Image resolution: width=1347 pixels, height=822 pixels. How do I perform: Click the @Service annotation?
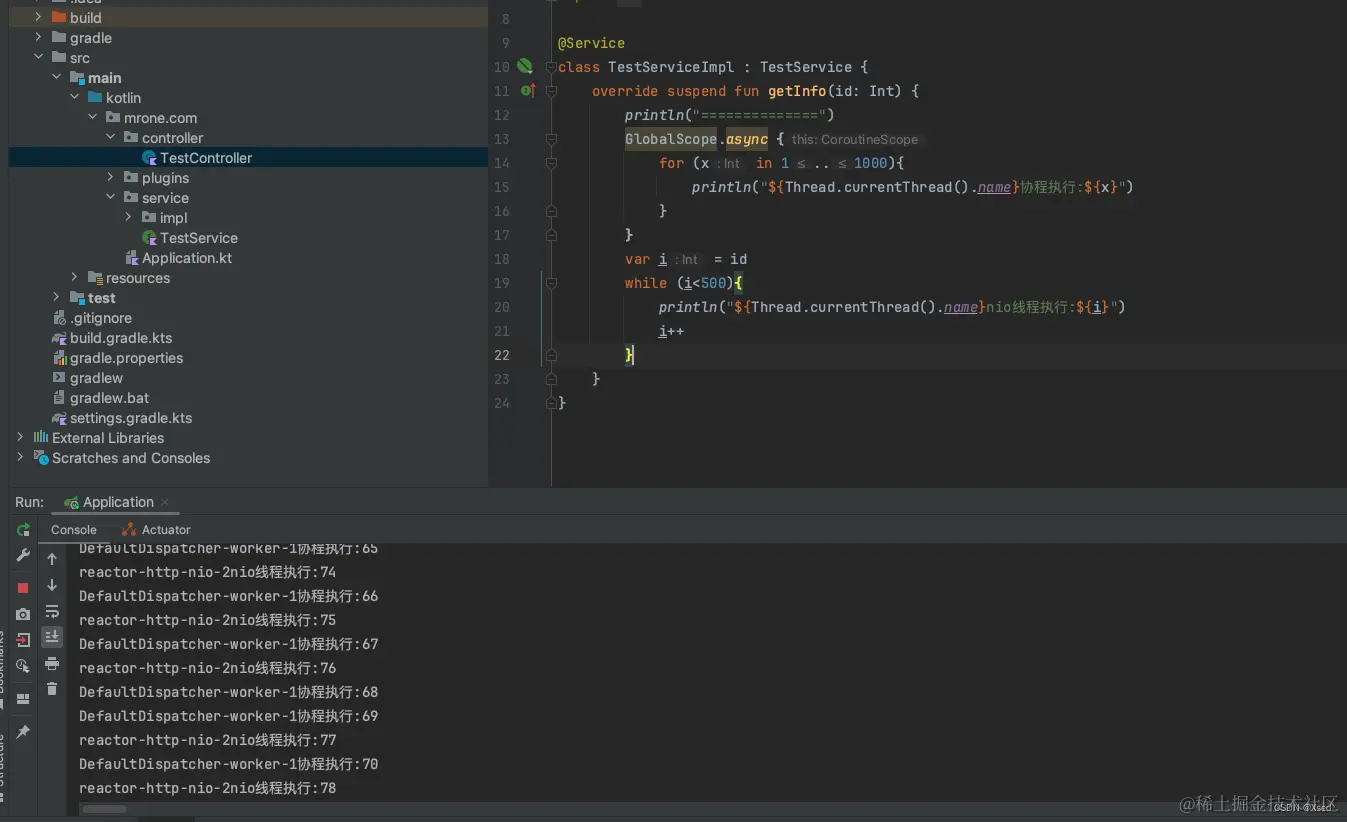[591, 43]
